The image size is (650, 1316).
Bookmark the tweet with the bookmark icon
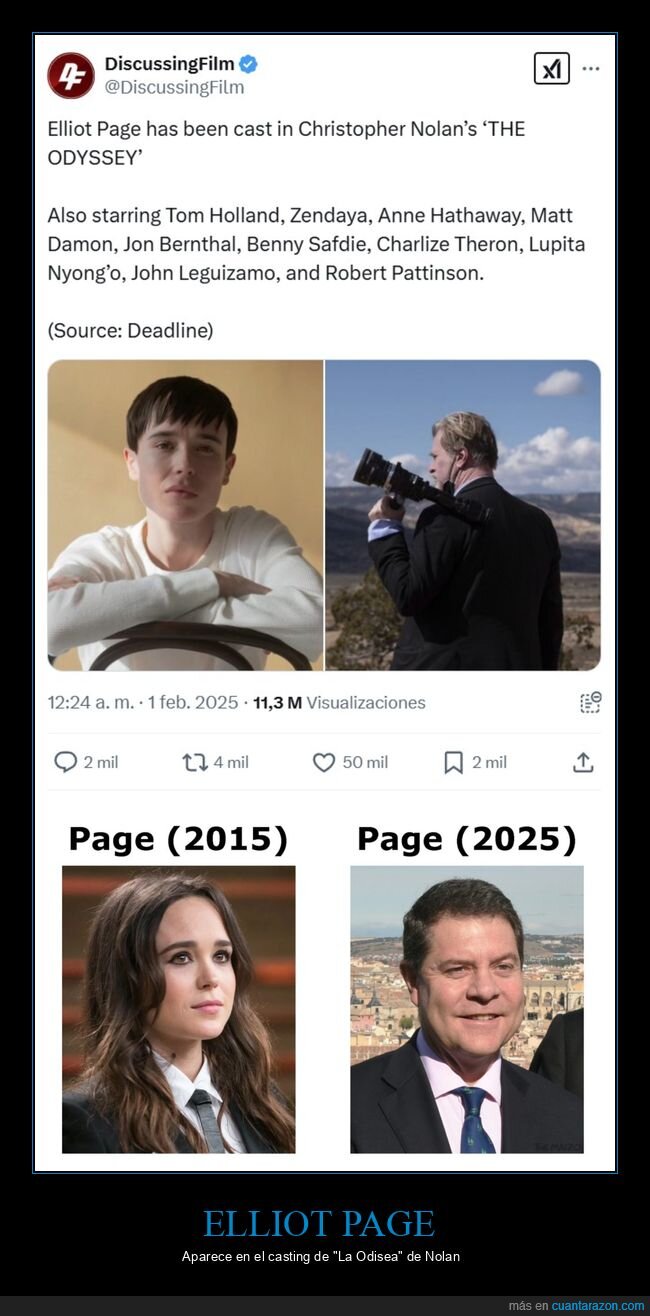coord(453,762)
